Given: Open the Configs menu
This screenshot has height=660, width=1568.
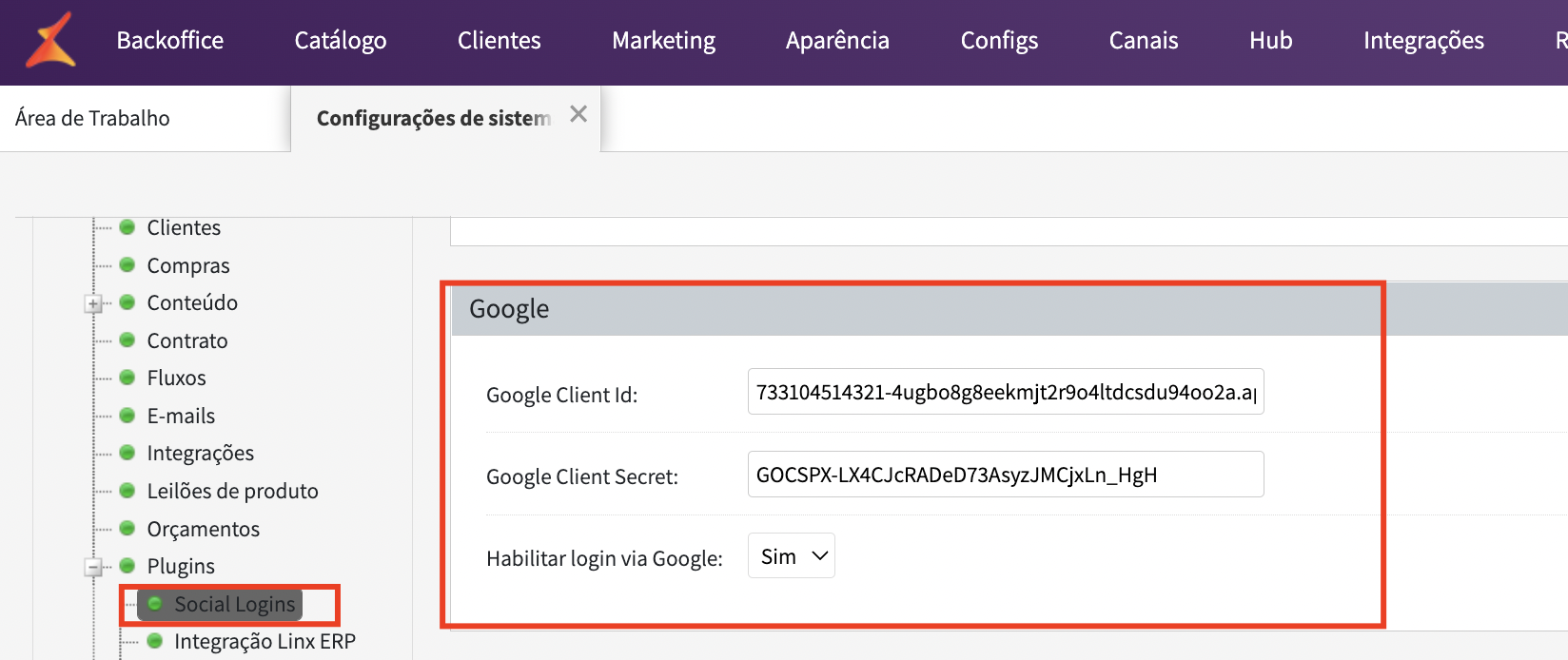Looking at the screenshot, I should [999, 41].
